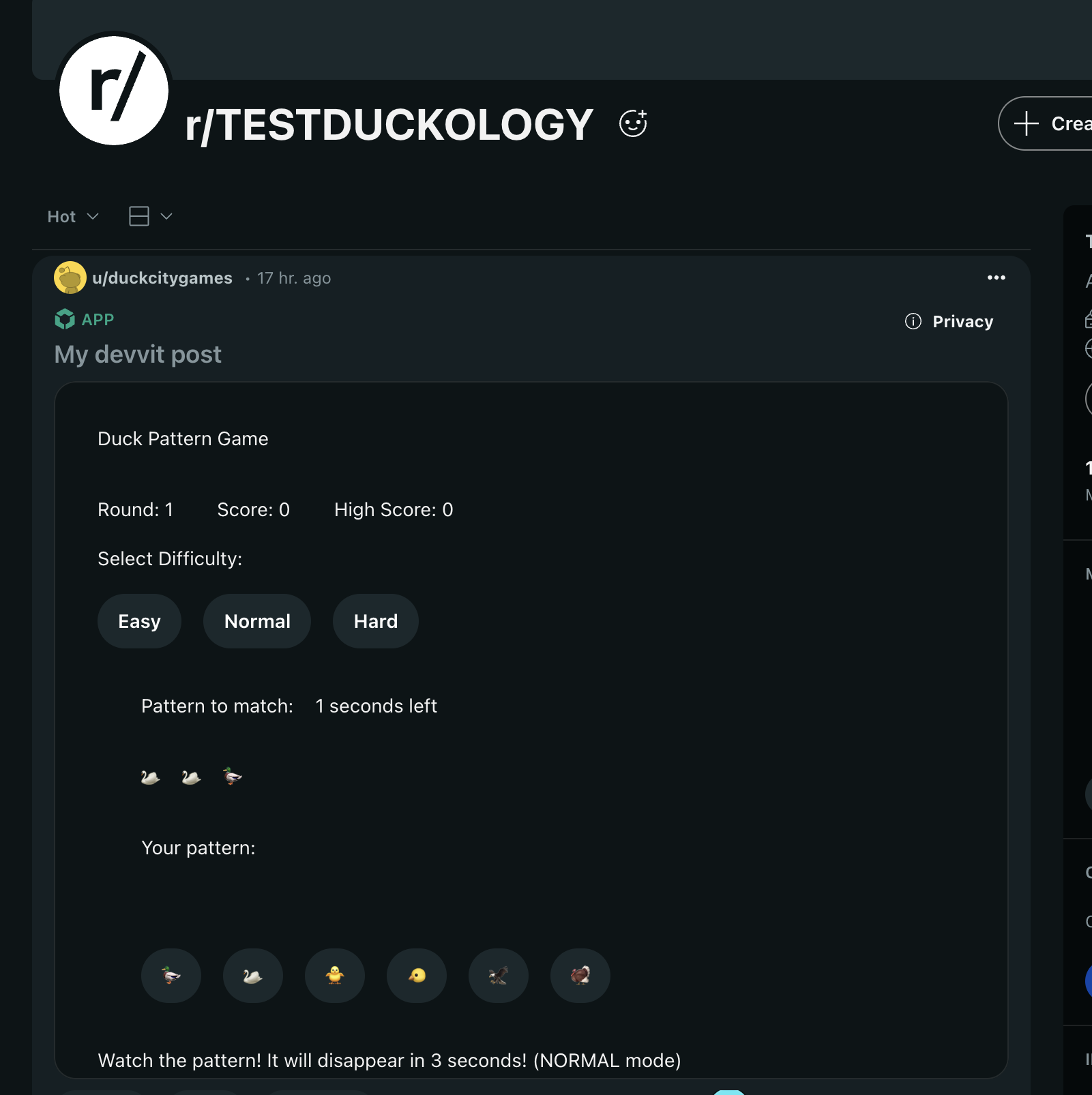Click the "Watch the pattern!" status message
This screenshot has width=1092, height=1095.
(x=389, y=1060)
